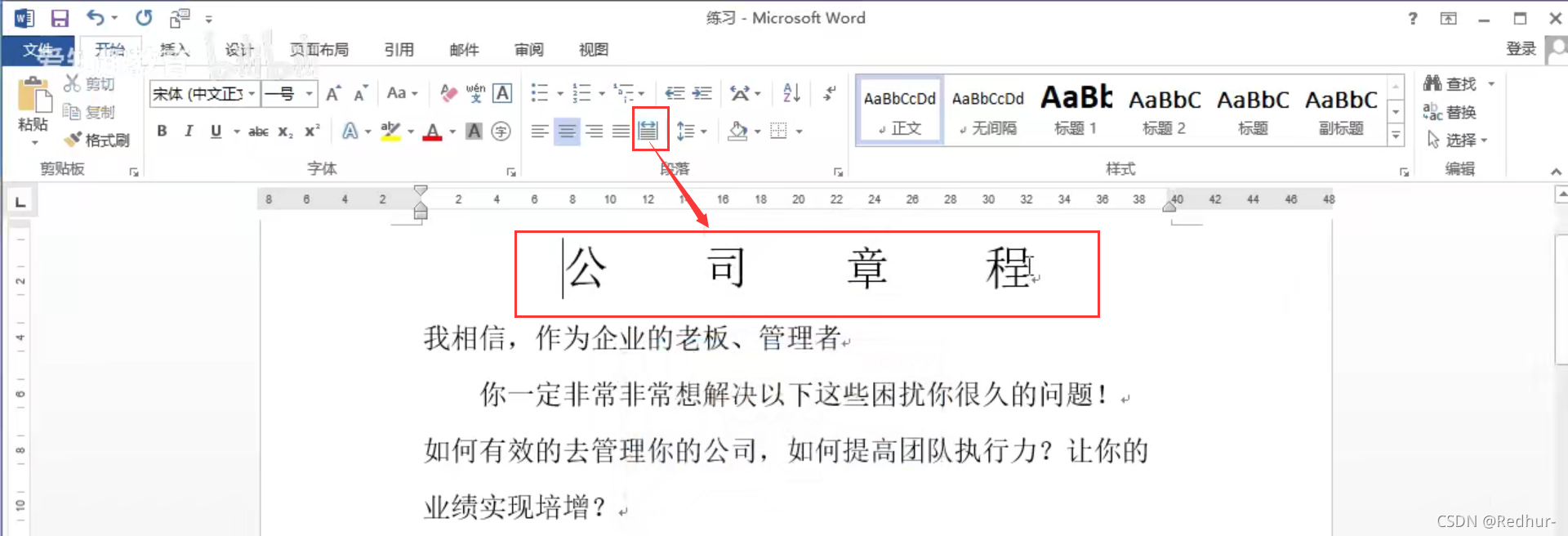Open the paragraph dialog launcher
Image resolution: width=1568 pixels, height=536 pixels.
click(838, 172)
